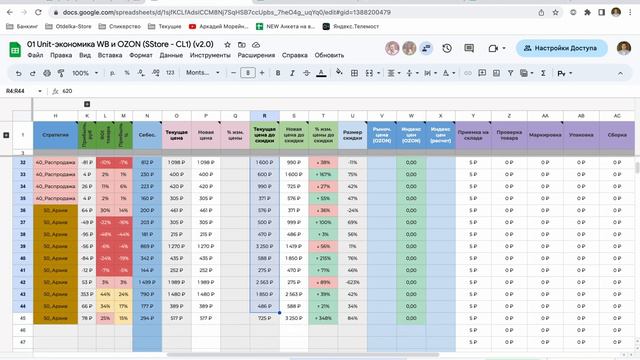640x360 pixels.
Task: Increase font size with plus button
Action: [x=262, y=73]
